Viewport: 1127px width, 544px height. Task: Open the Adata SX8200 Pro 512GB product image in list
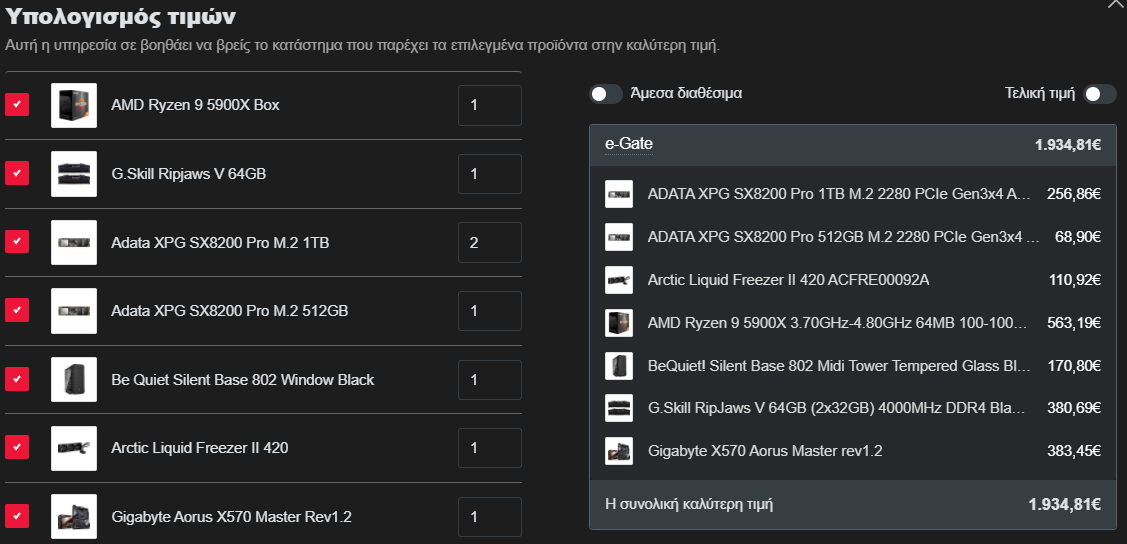[x=74, y=310]
